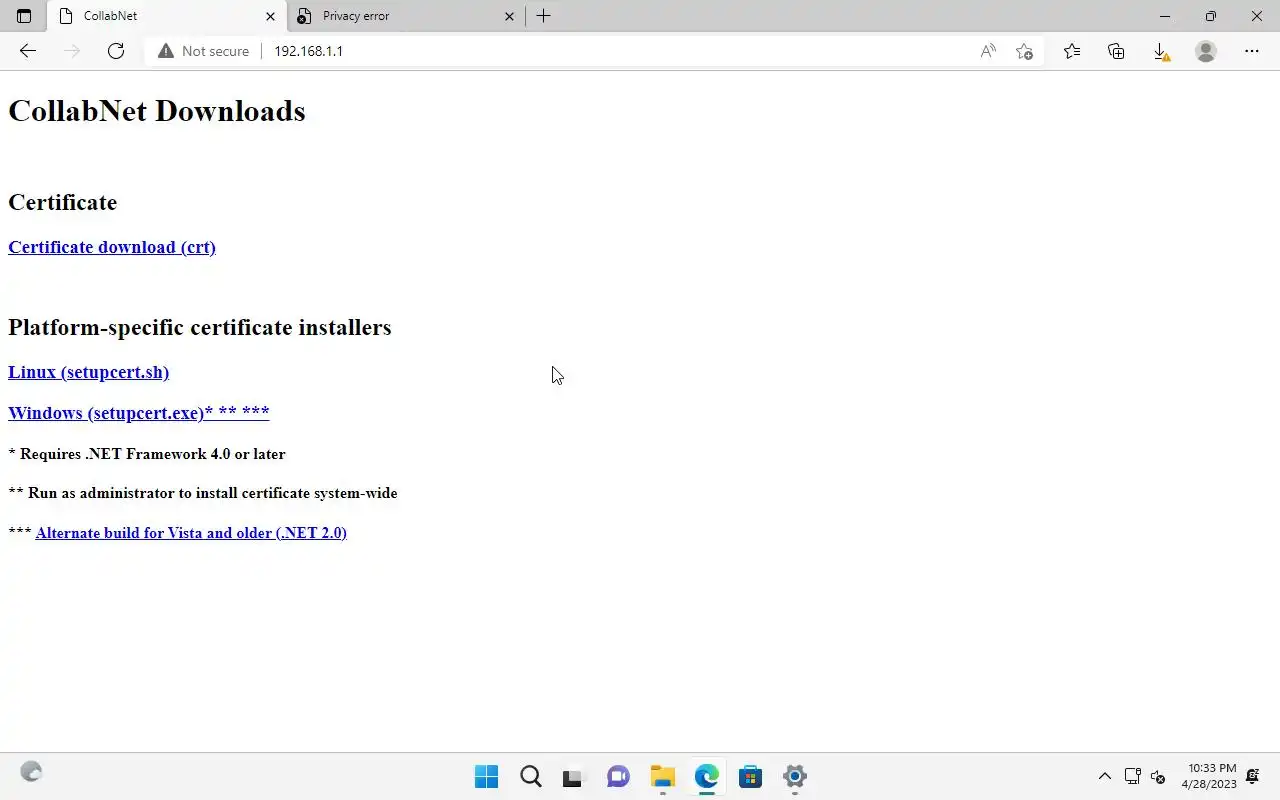Open the Windows Start menu
This screenshot has width=1280, height=800.
pos(486,777)
